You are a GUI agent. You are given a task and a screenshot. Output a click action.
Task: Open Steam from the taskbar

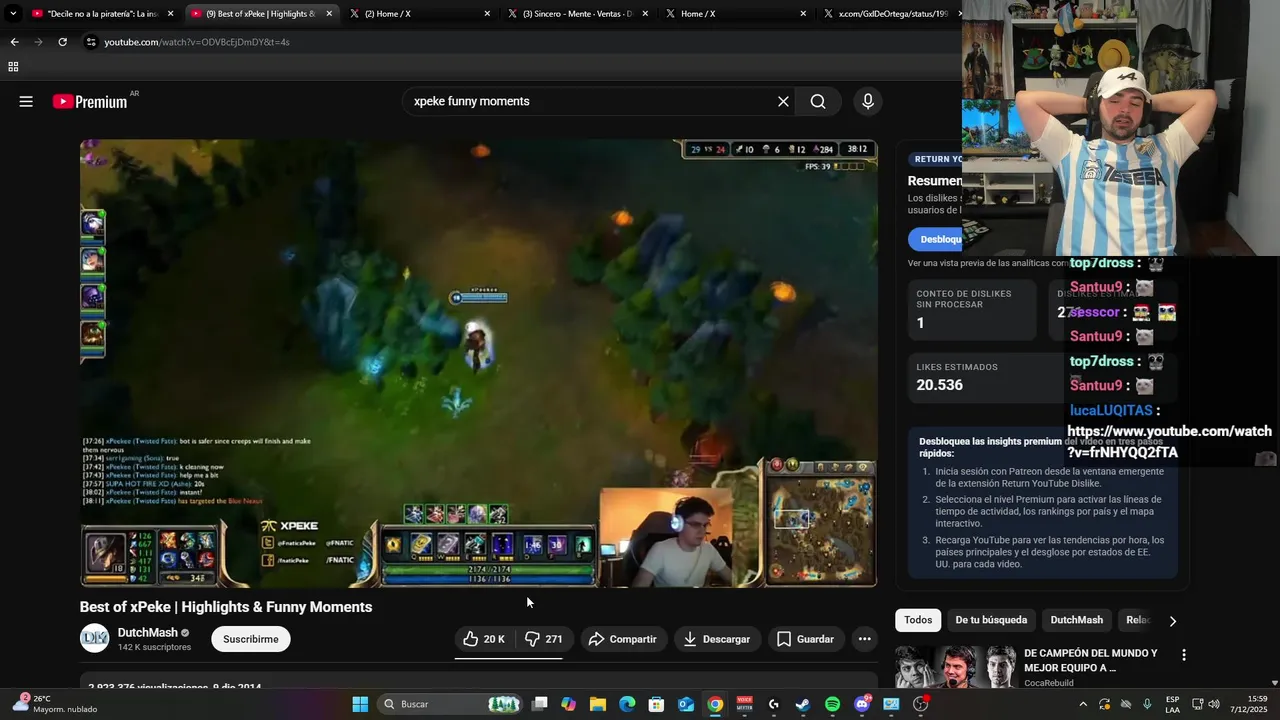803,704
